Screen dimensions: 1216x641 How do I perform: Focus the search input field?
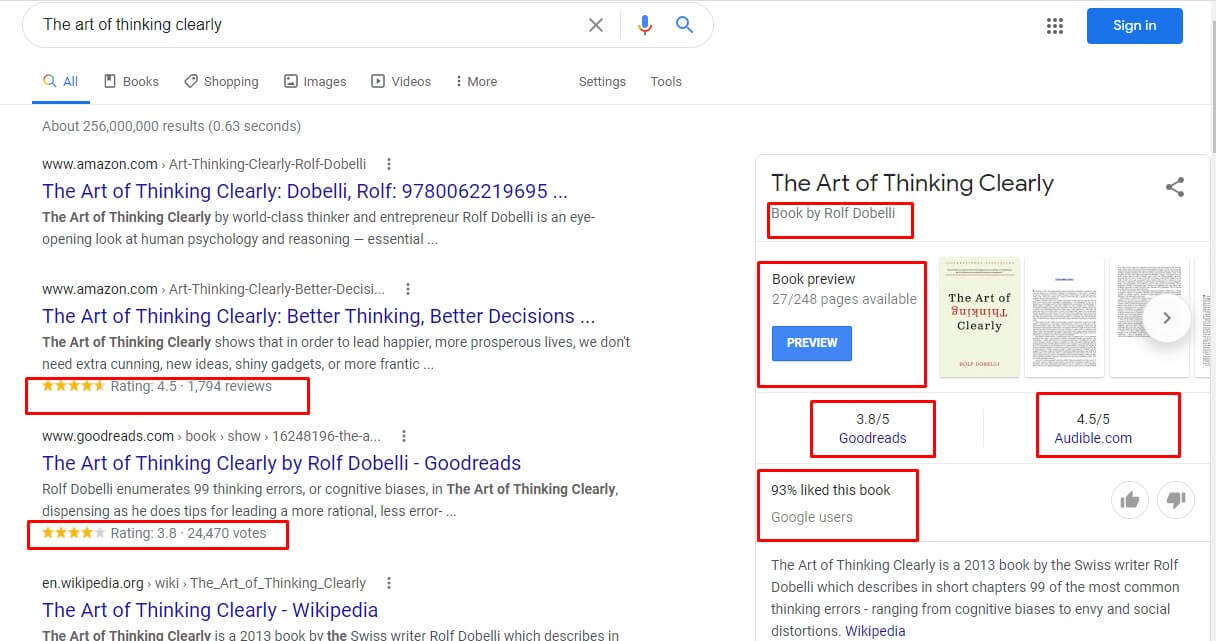(x=300, y=25)
